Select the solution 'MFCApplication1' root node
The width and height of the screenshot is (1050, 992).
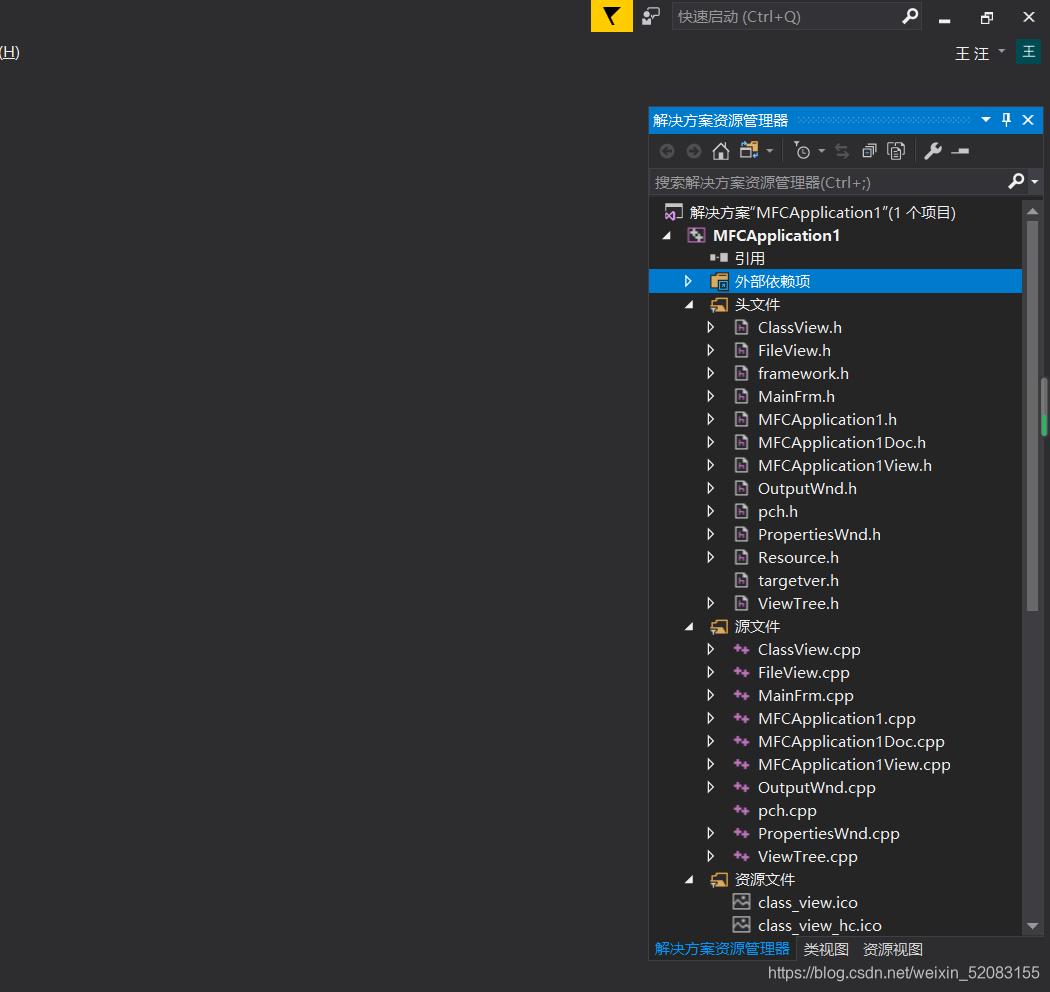(822, 212)
